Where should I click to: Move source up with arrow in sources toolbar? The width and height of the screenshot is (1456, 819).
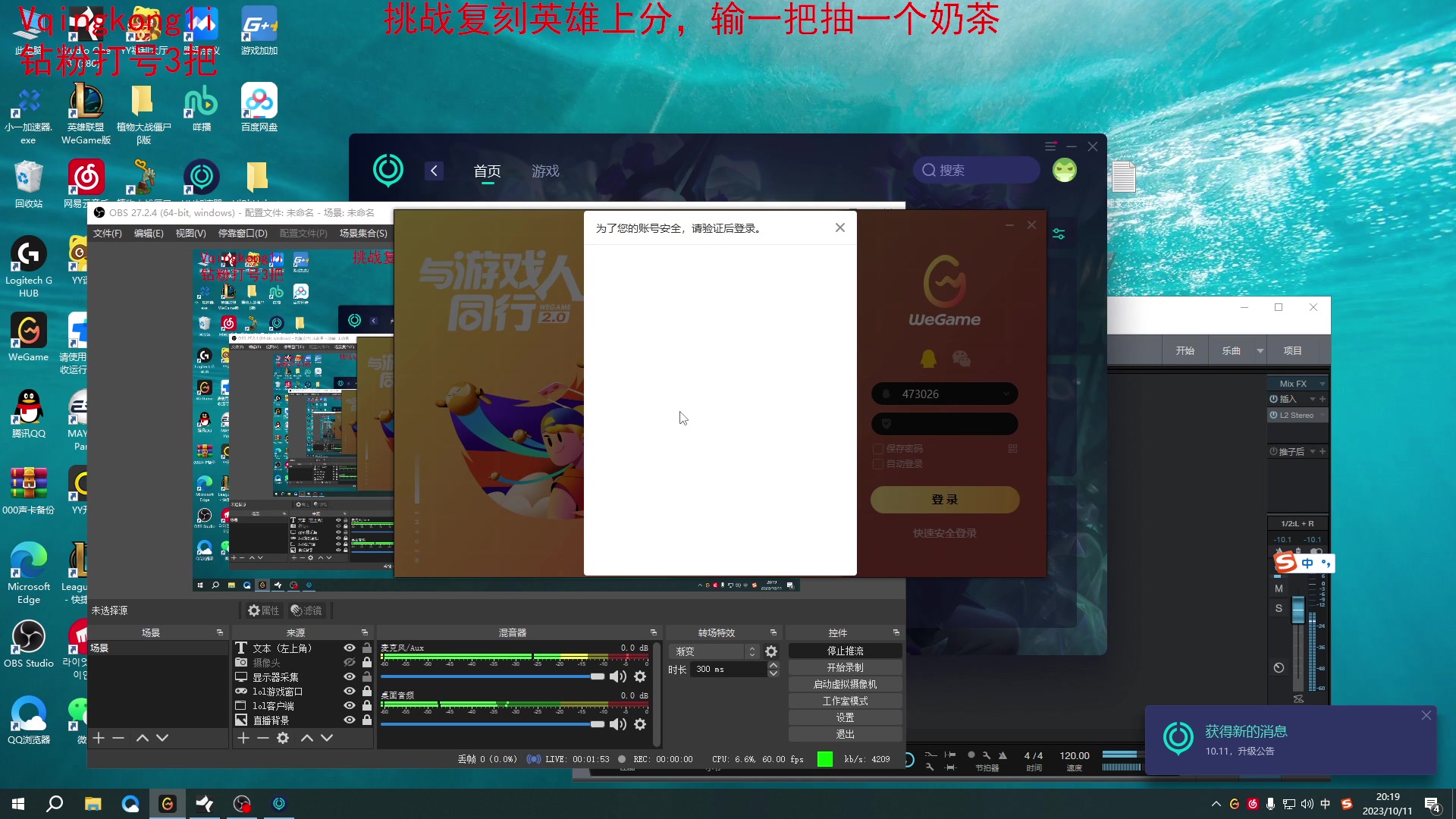click(307, 738)
